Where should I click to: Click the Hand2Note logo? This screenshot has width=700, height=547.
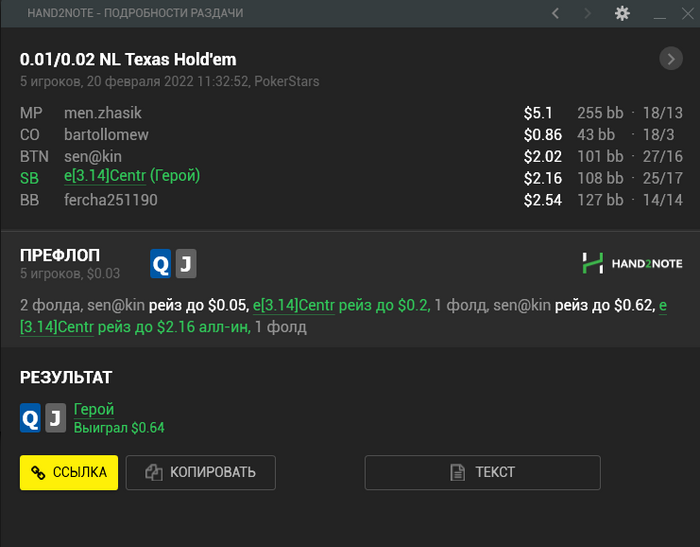632,263
